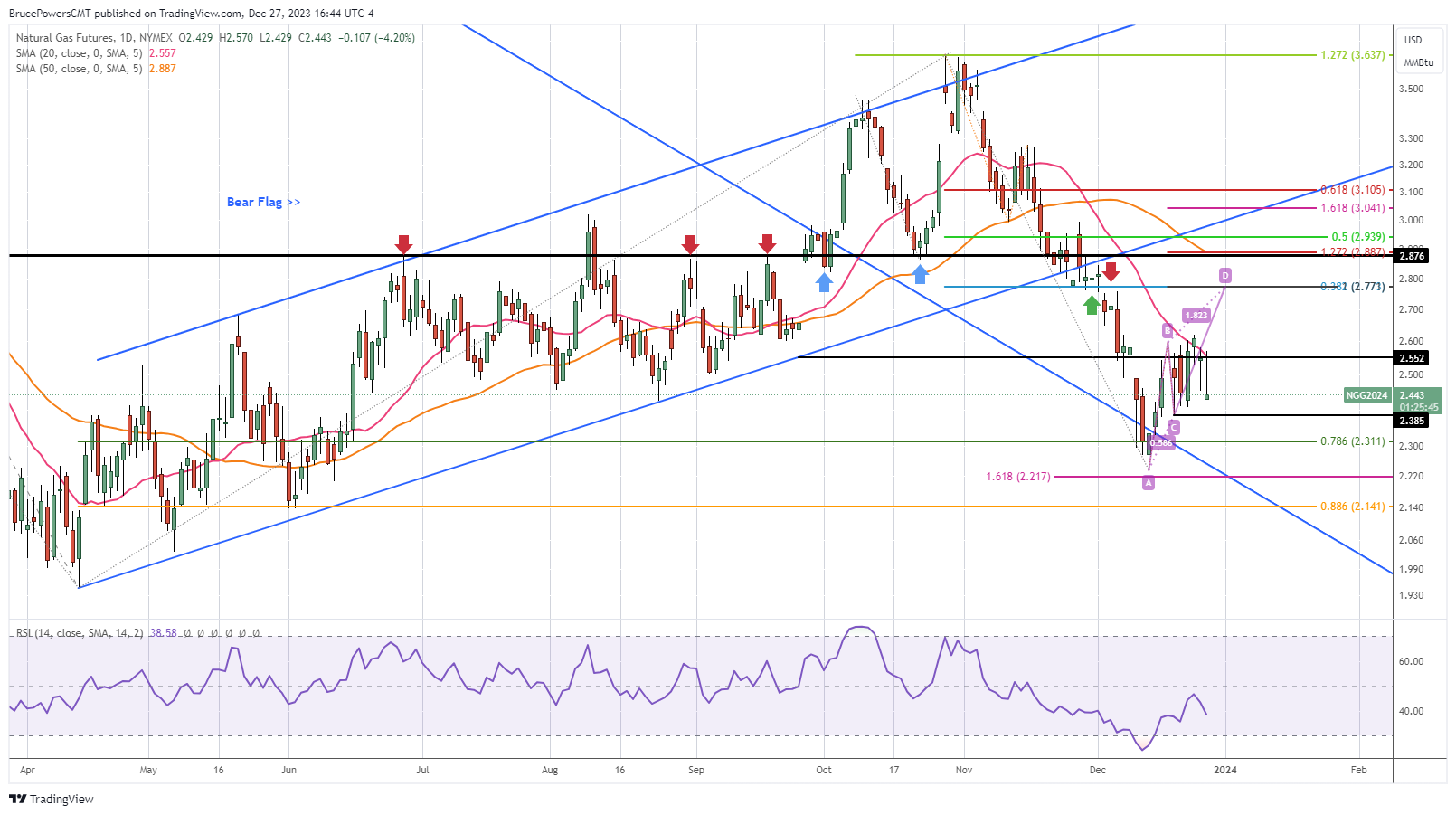
Task: Select the SMA 20 indicator legend
Action: click(80, 53)
